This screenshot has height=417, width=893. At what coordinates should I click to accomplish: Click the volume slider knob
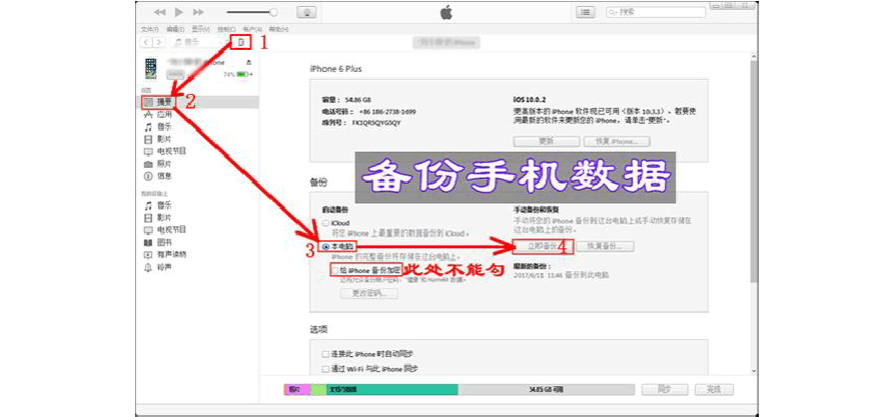(274, 12)
